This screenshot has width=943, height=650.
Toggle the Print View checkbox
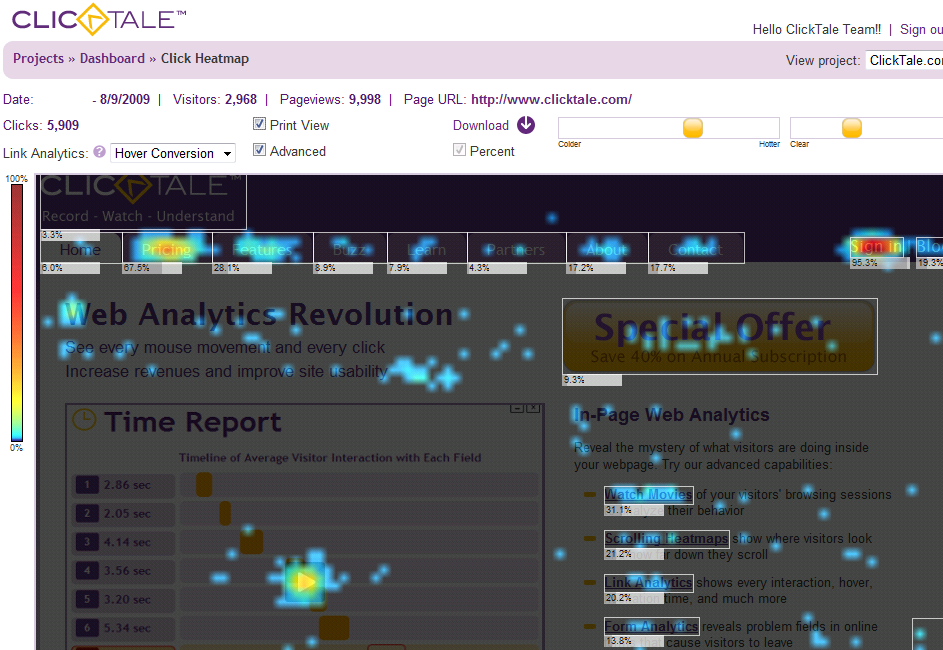tap(259, 124)
